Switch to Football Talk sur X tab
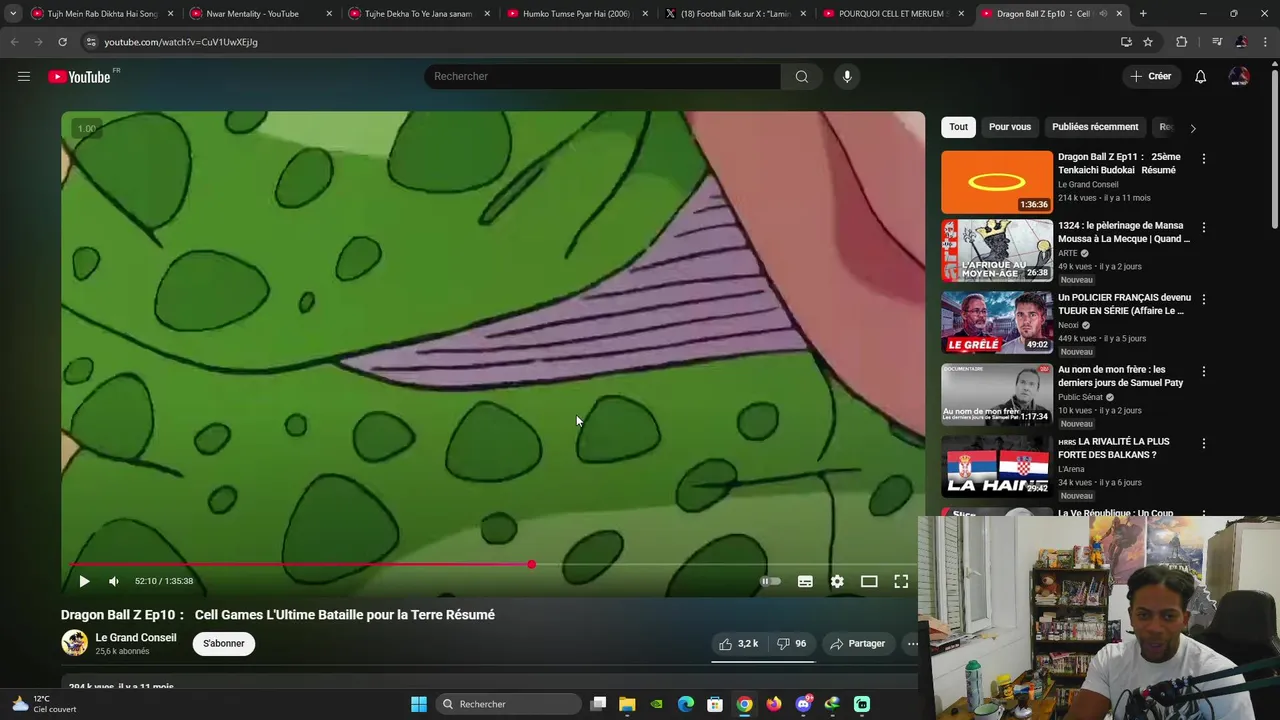Viewport: 1280px width, 720px height. tap(735, 14)
